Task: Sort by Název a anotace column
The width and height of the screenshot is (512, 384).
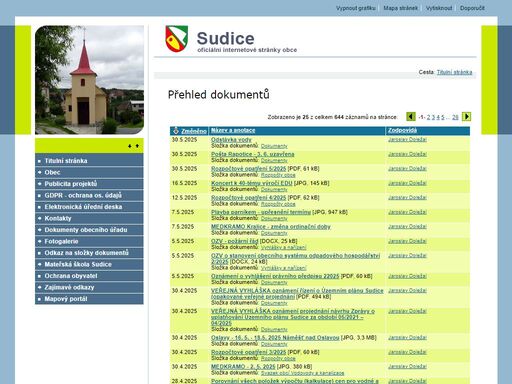Action: point(233,130)
